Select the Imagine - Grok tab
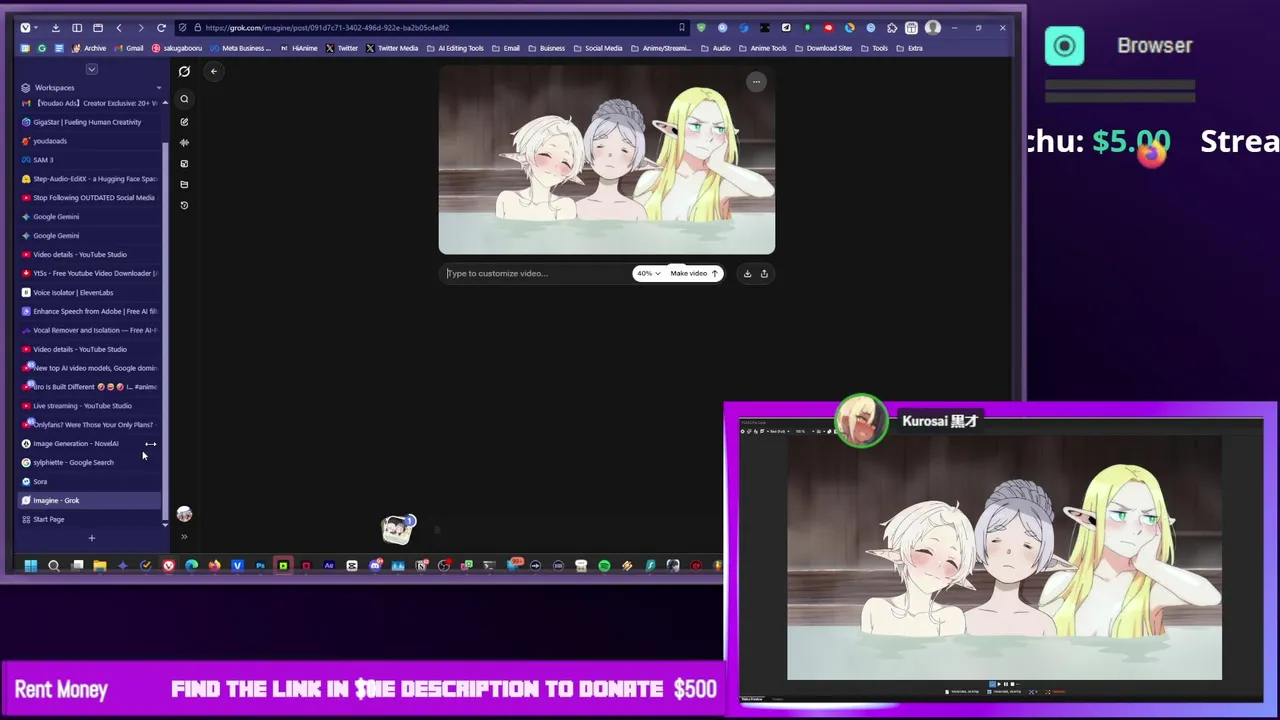The image size is (1280, 720). [x=90, y=500]
